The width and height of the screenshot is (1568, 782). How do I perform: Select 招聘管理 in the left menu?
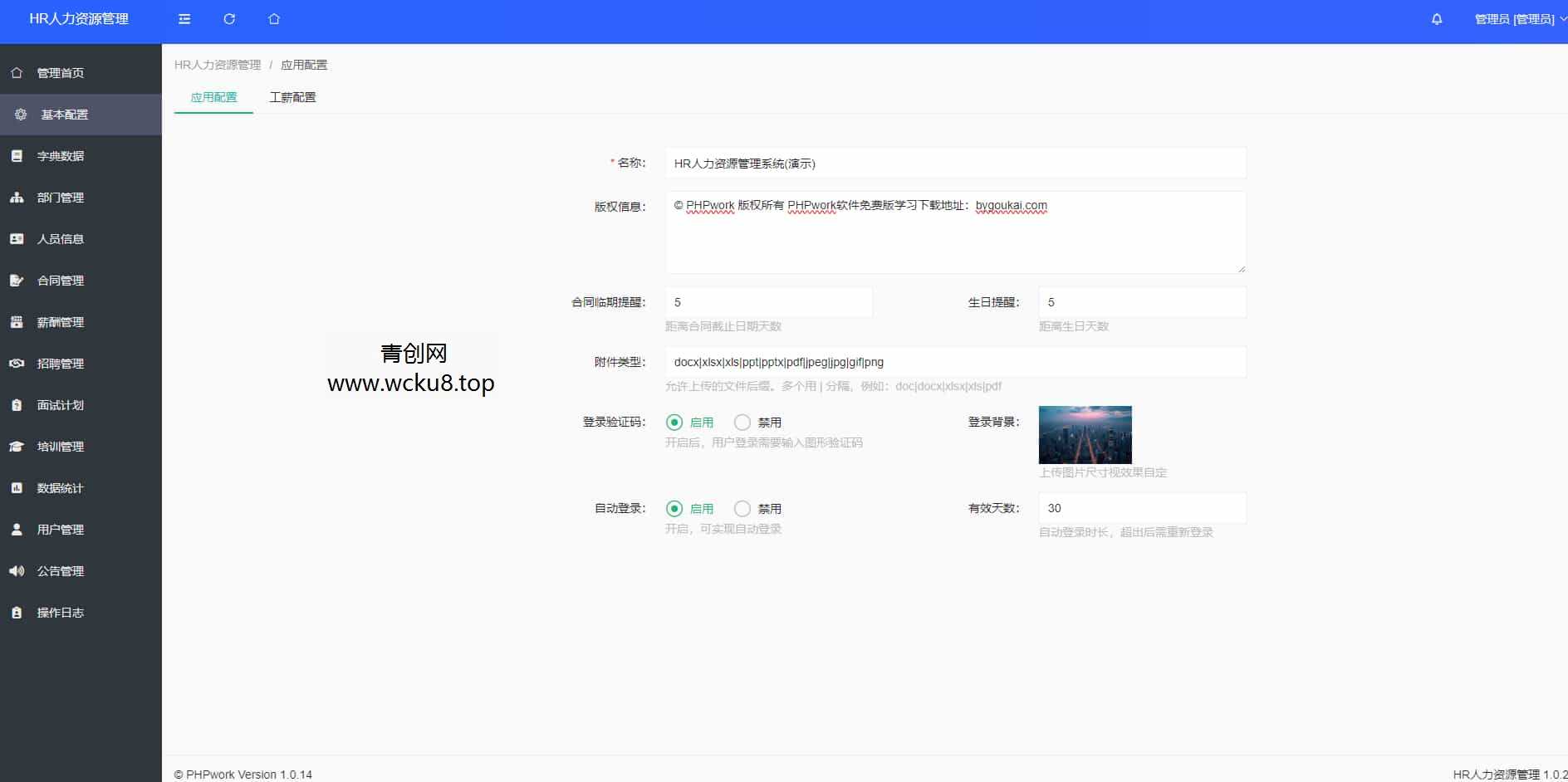click(61, 364)
